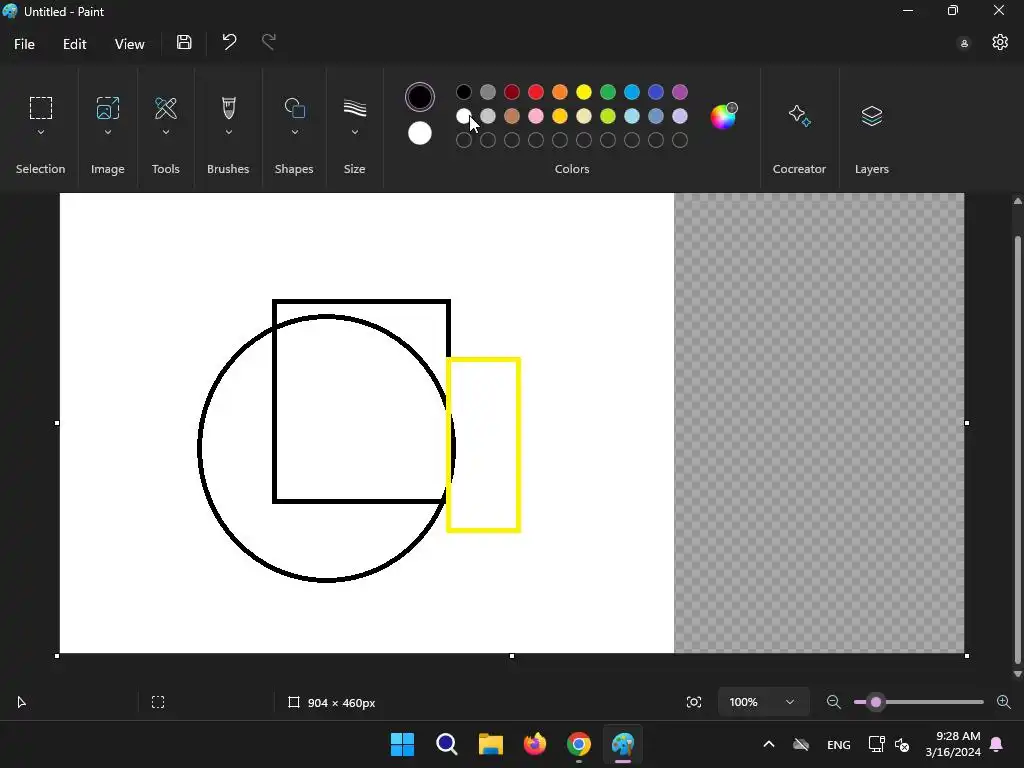
Task: Open taskbar Search
Action: pyautogui.click(x=447, y=744)
